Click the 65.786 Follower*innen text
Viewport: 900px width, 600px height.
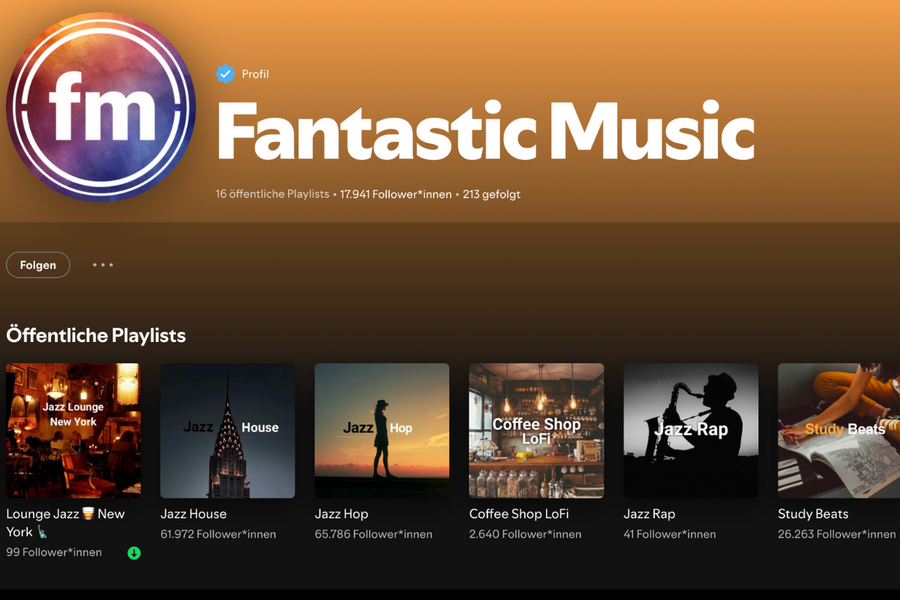[374, 535]
